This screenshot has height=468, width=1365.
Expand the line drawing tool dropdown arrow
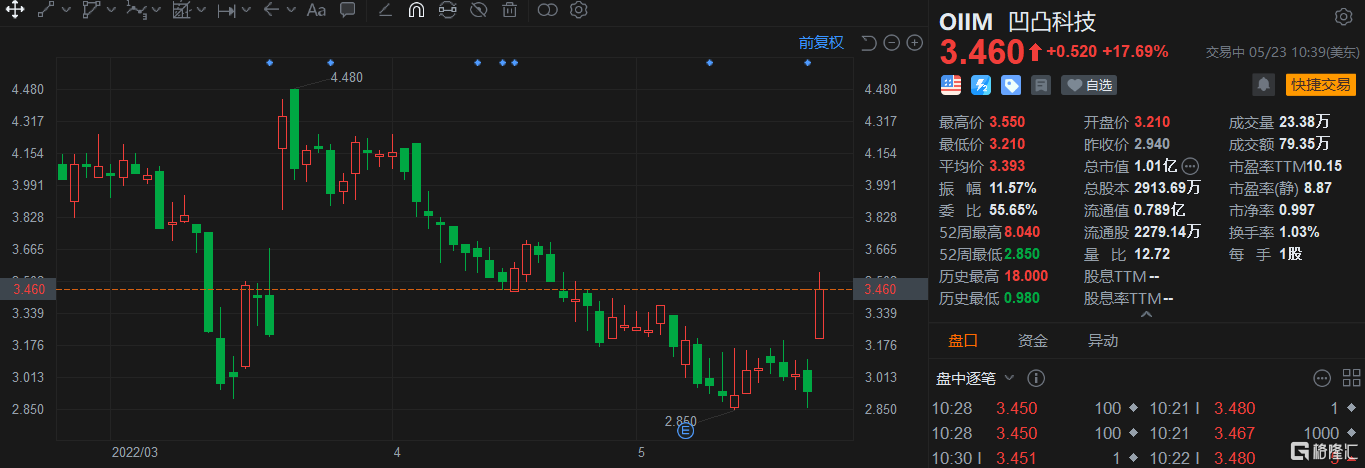[x=65, y=11]
